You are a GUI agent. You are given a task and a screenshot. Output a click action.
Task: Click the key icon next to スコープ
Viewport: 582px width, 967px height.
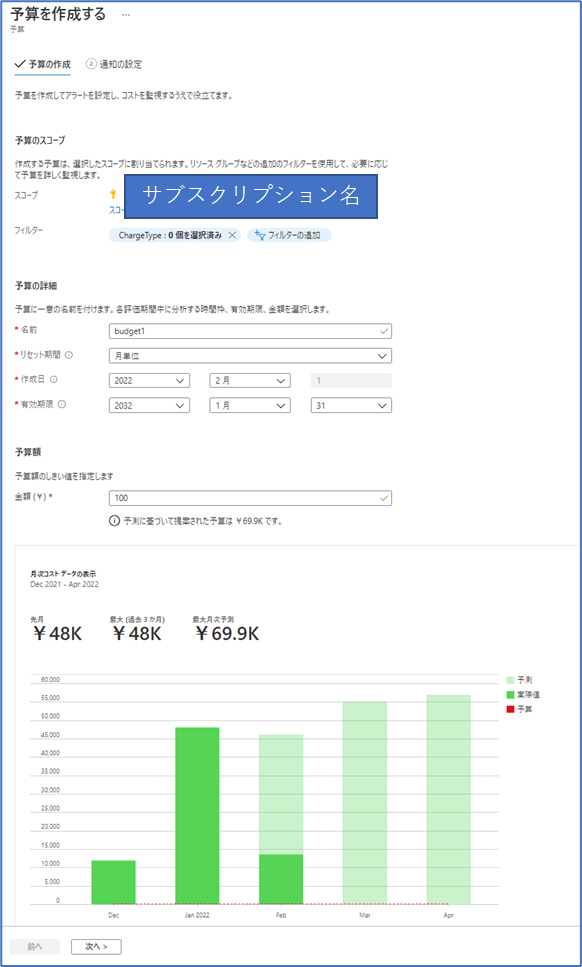(x=113, y=194)
